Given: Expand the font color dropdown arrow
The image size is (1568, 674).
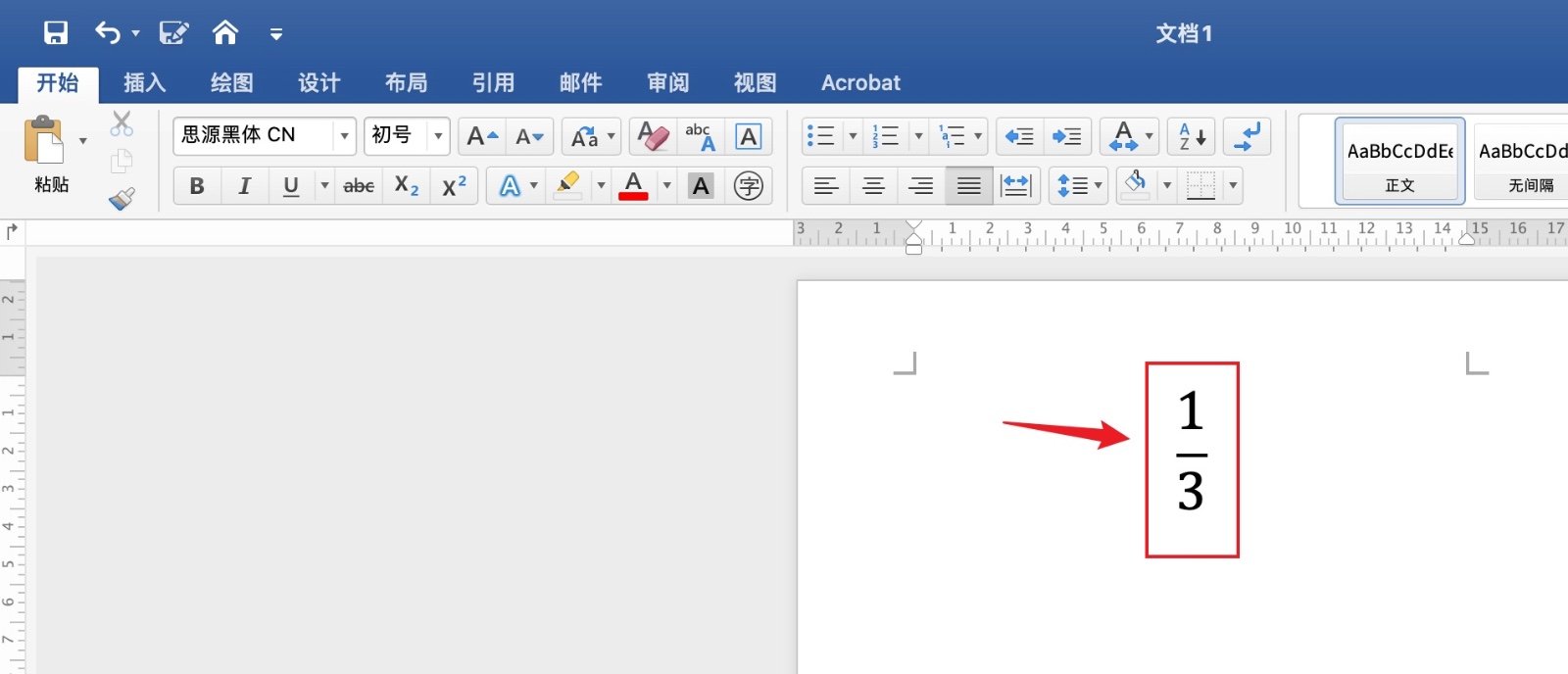Looking at the screenshot, I should pos(666,185).
